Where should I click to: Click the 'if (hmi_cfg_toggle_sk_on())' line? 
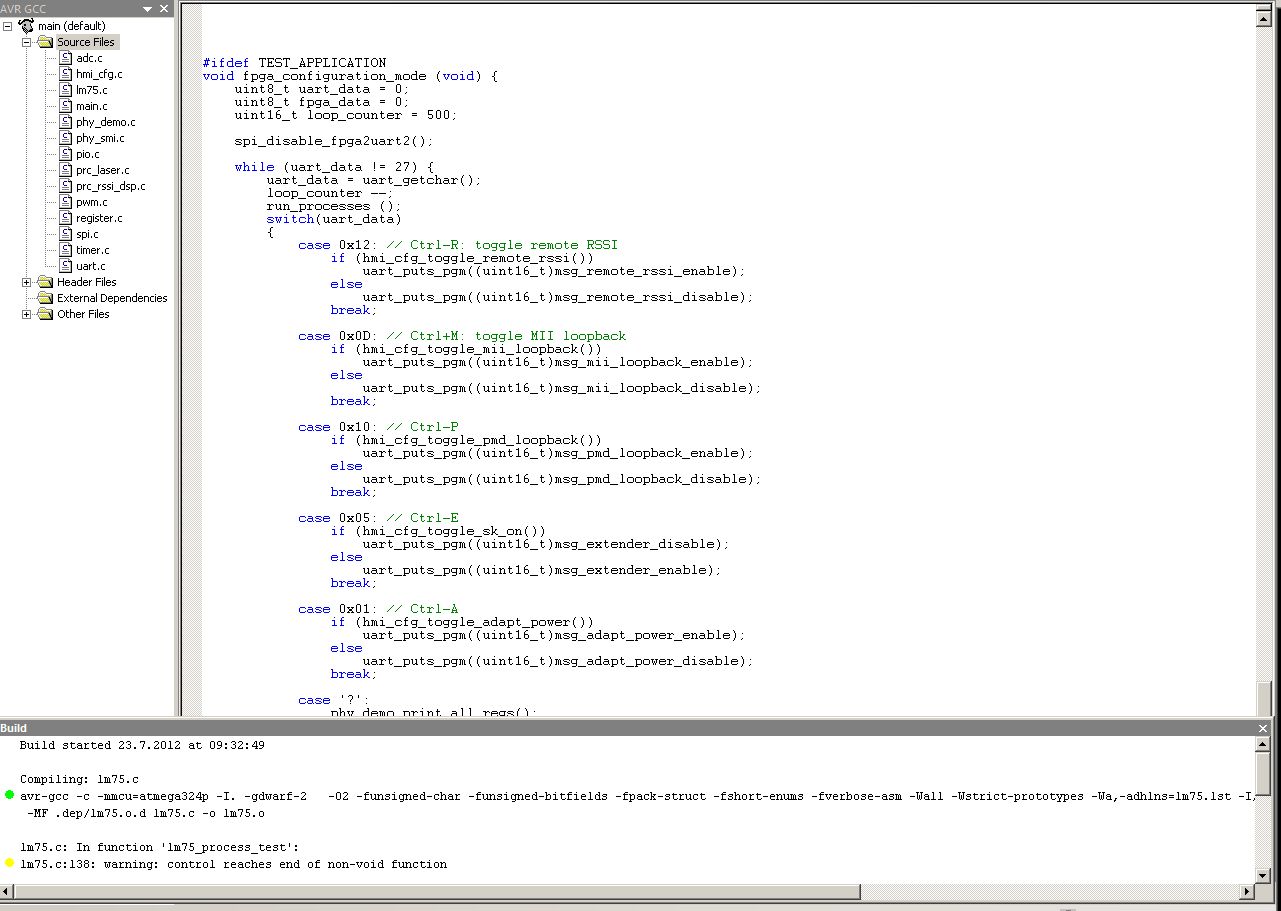point(438,531)
